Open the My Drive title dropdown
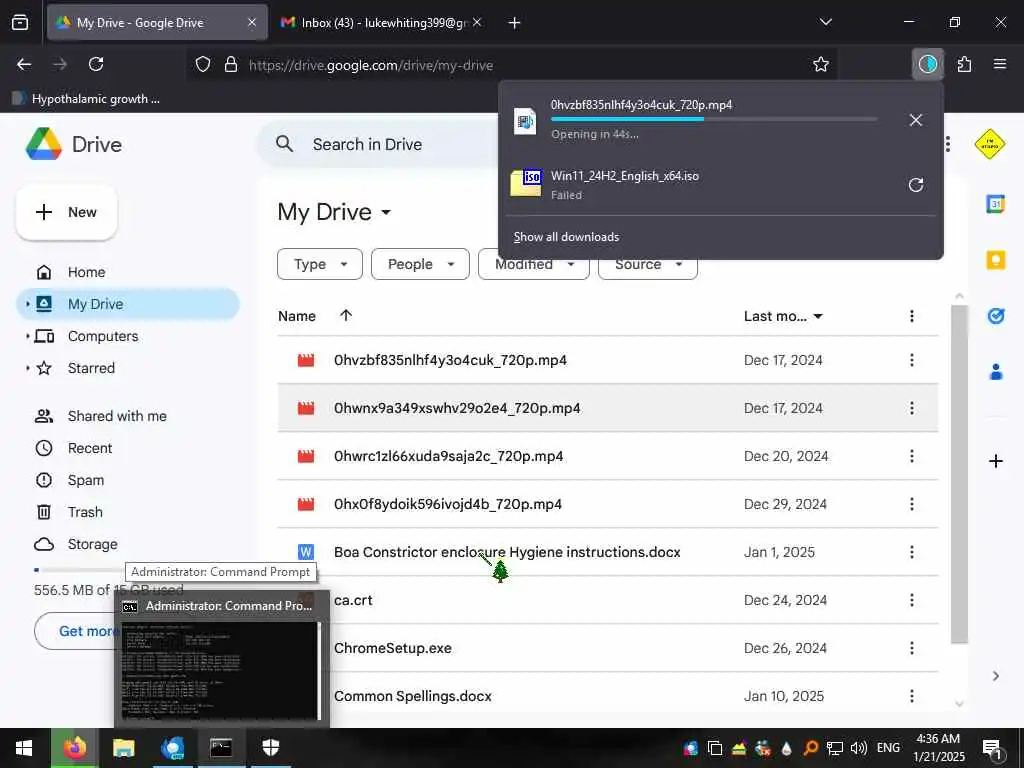This screenshot has width=1024, height=768. (386, 212)
